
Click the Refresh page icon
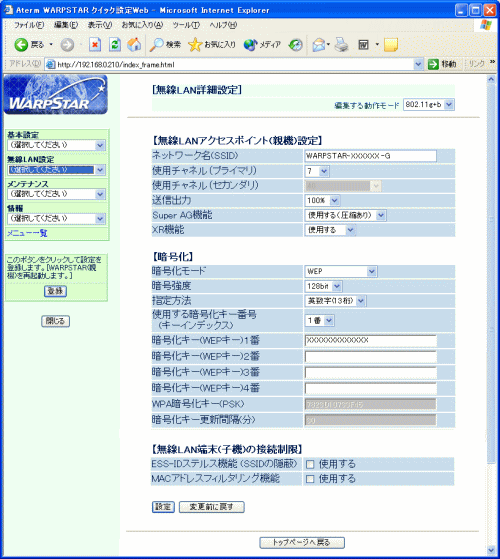pyautogui.click(x=114, y=45)
